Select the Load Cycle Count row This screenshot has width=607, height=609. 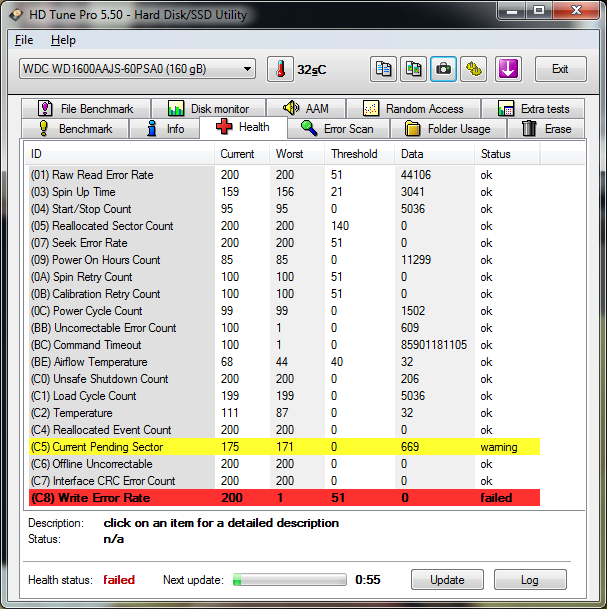pos(284,396)
